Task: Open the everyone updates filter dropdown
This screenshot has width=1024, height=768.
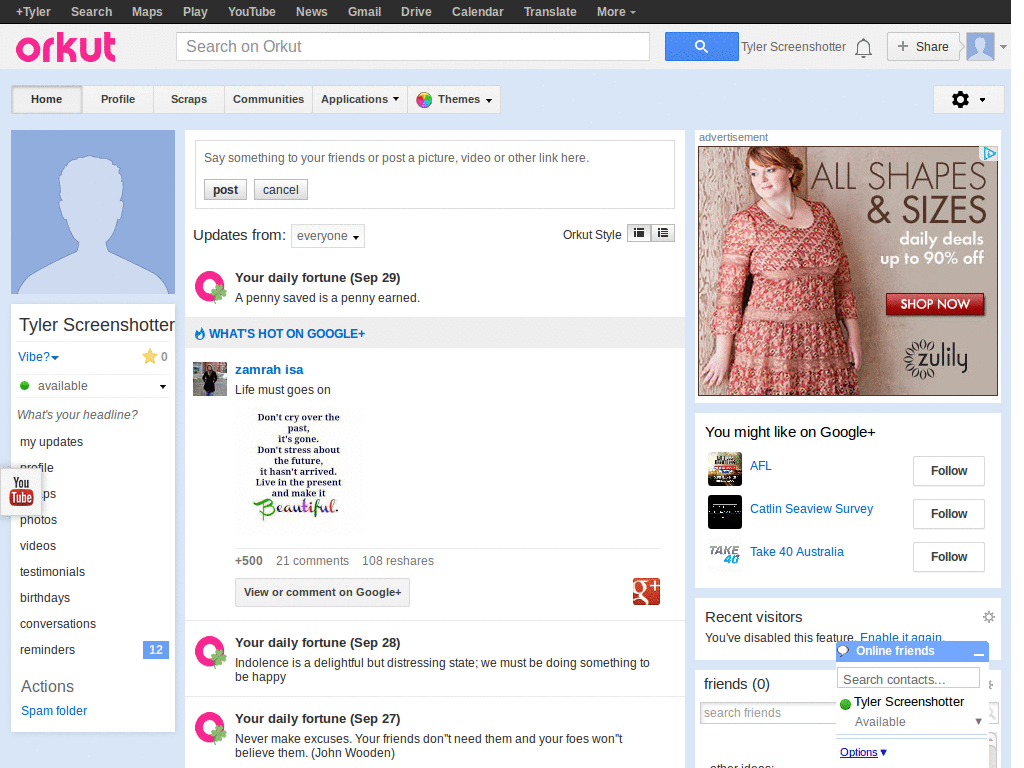Action: pyautogui.click(x=328, y=236)
